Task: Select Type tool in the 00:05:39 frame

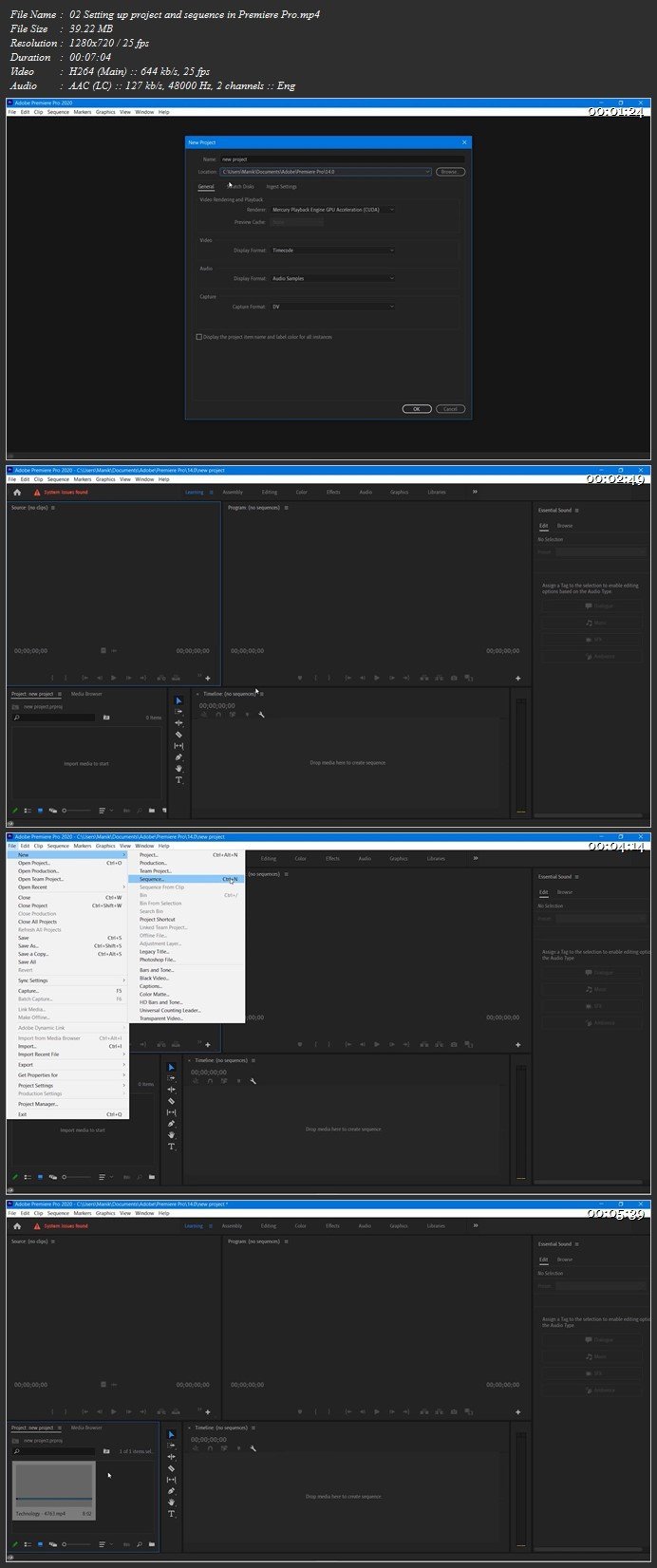Action: (172, 1514)
